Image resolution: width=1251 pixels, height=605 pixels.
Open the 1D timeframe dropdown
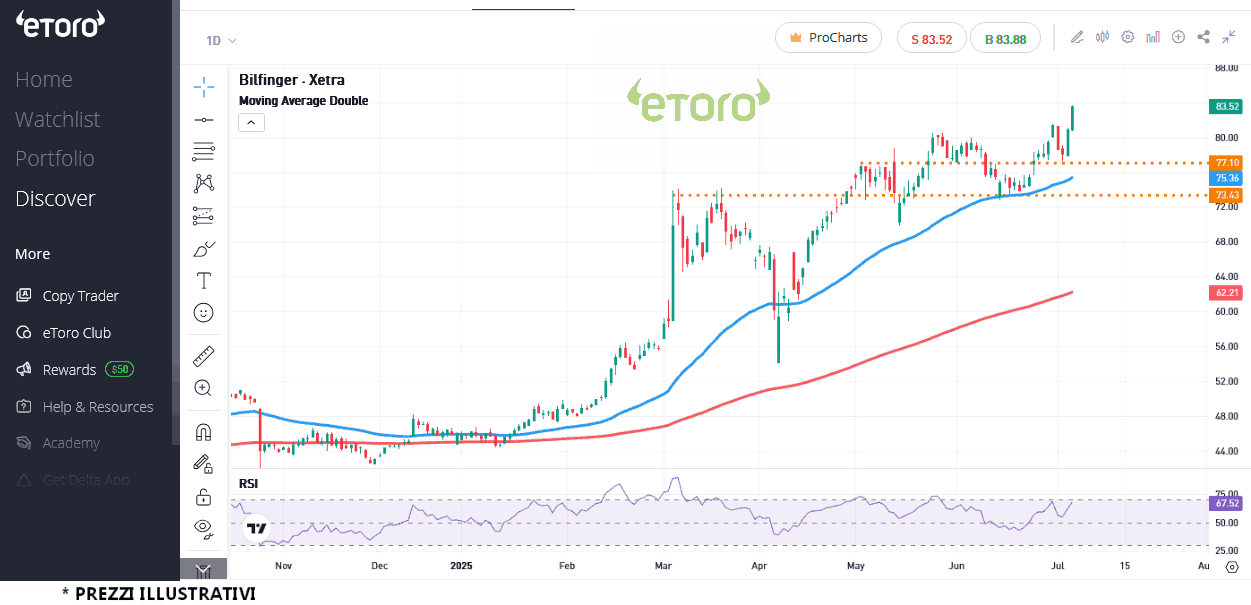click(x=221, y=41)
